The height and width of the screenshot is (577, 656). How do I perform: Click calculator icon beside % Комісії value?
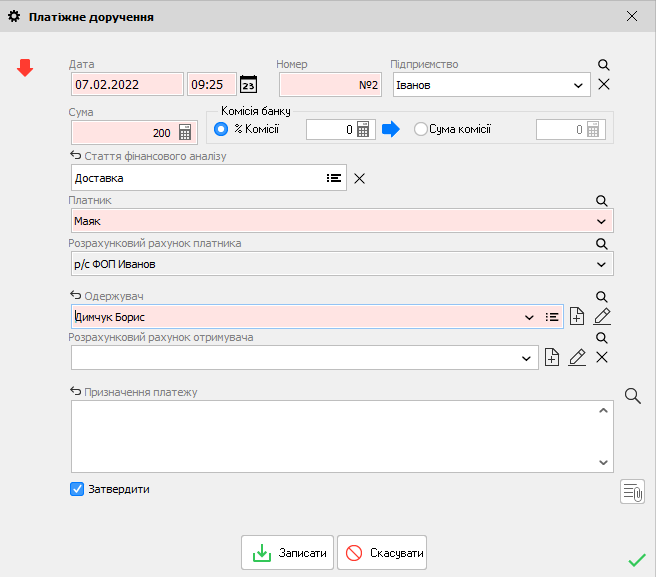(363, 129)
